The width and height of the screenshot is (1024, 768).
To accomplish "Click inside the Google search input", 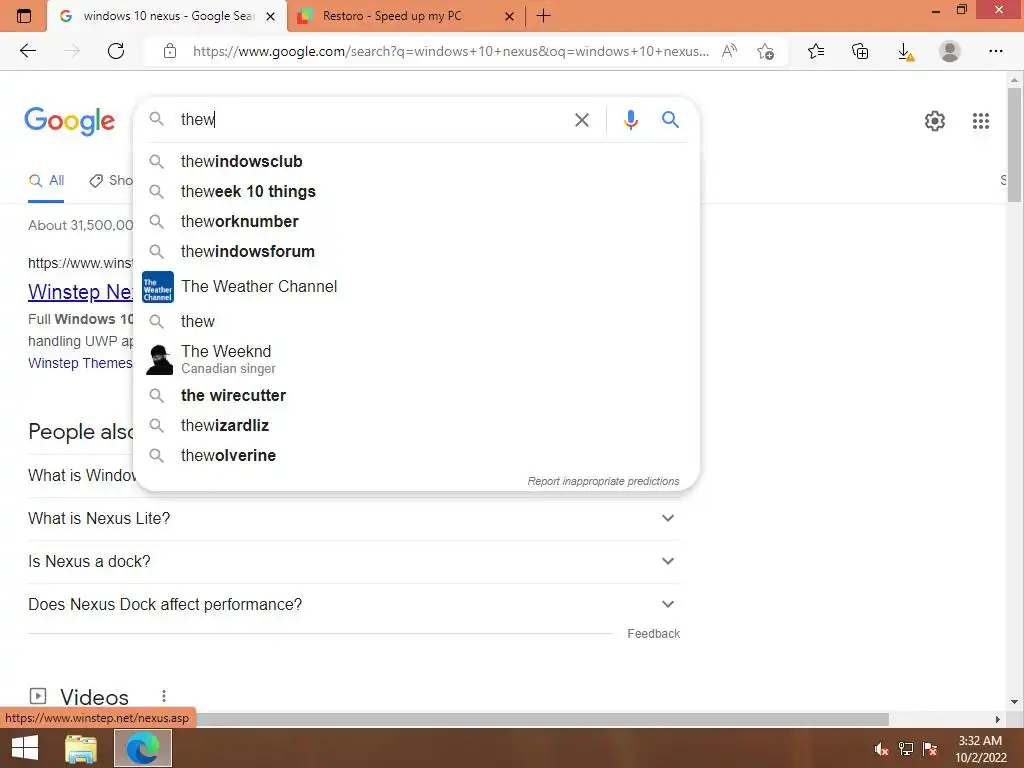I will 372,120.
